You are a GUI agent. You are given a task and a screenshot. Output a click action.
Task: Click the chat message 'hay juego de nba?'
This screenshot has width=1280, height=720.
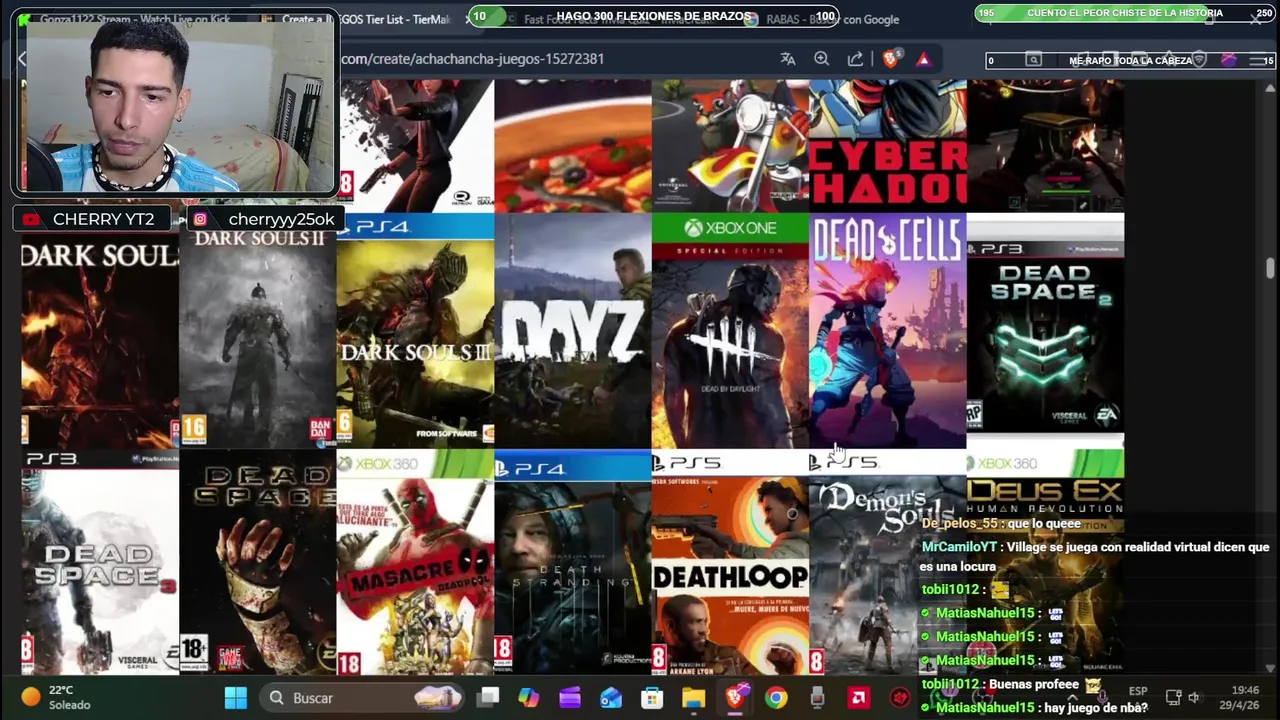click(1035, 708)
